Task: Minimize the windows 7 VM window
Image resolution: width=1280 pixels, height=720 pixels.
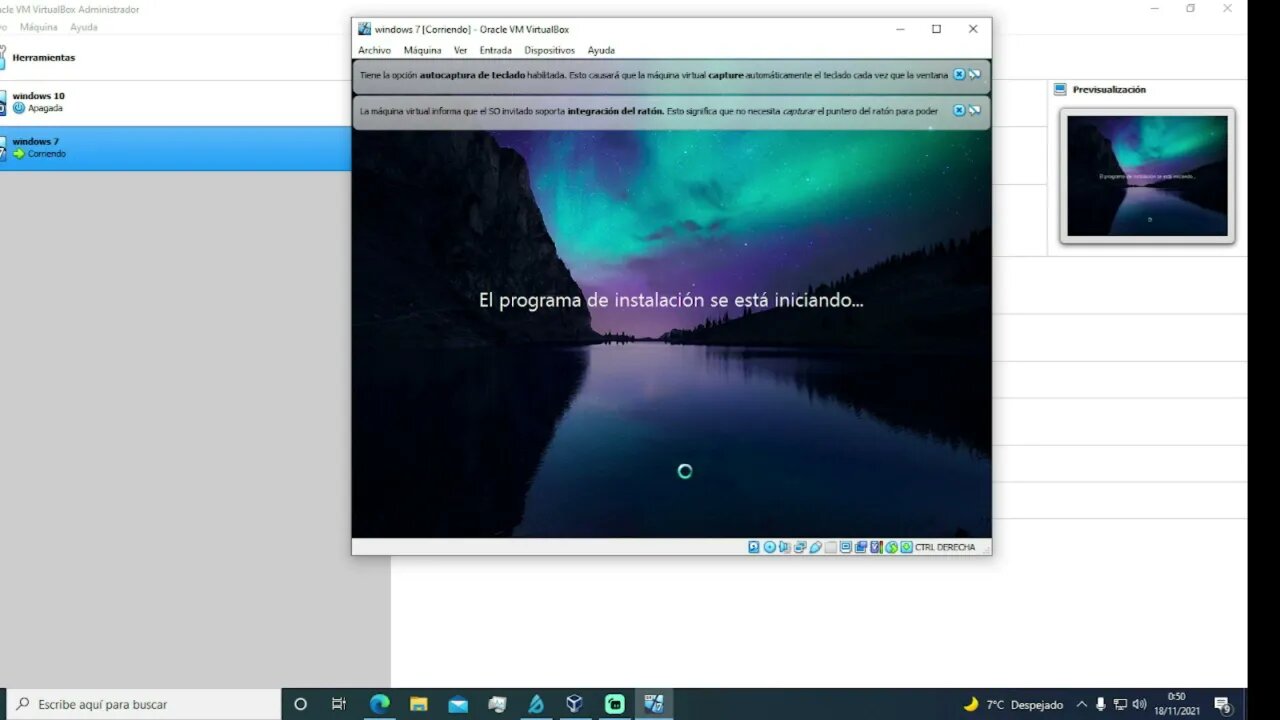Action: pyautogui.click(x=900, y=29)
